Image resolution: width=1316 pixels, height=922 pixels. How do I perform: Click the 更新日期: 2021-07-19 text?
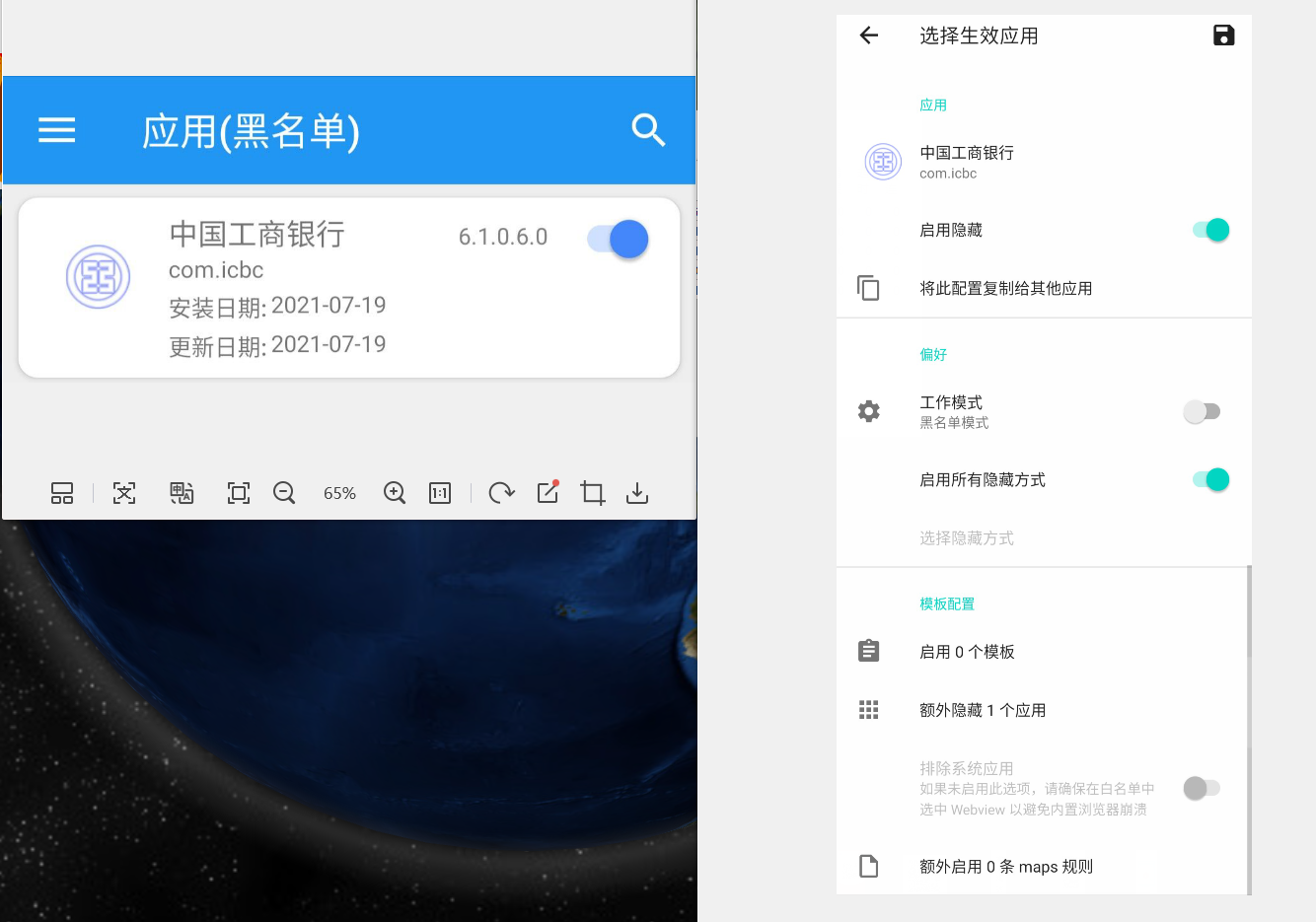[x=277, y=345]
